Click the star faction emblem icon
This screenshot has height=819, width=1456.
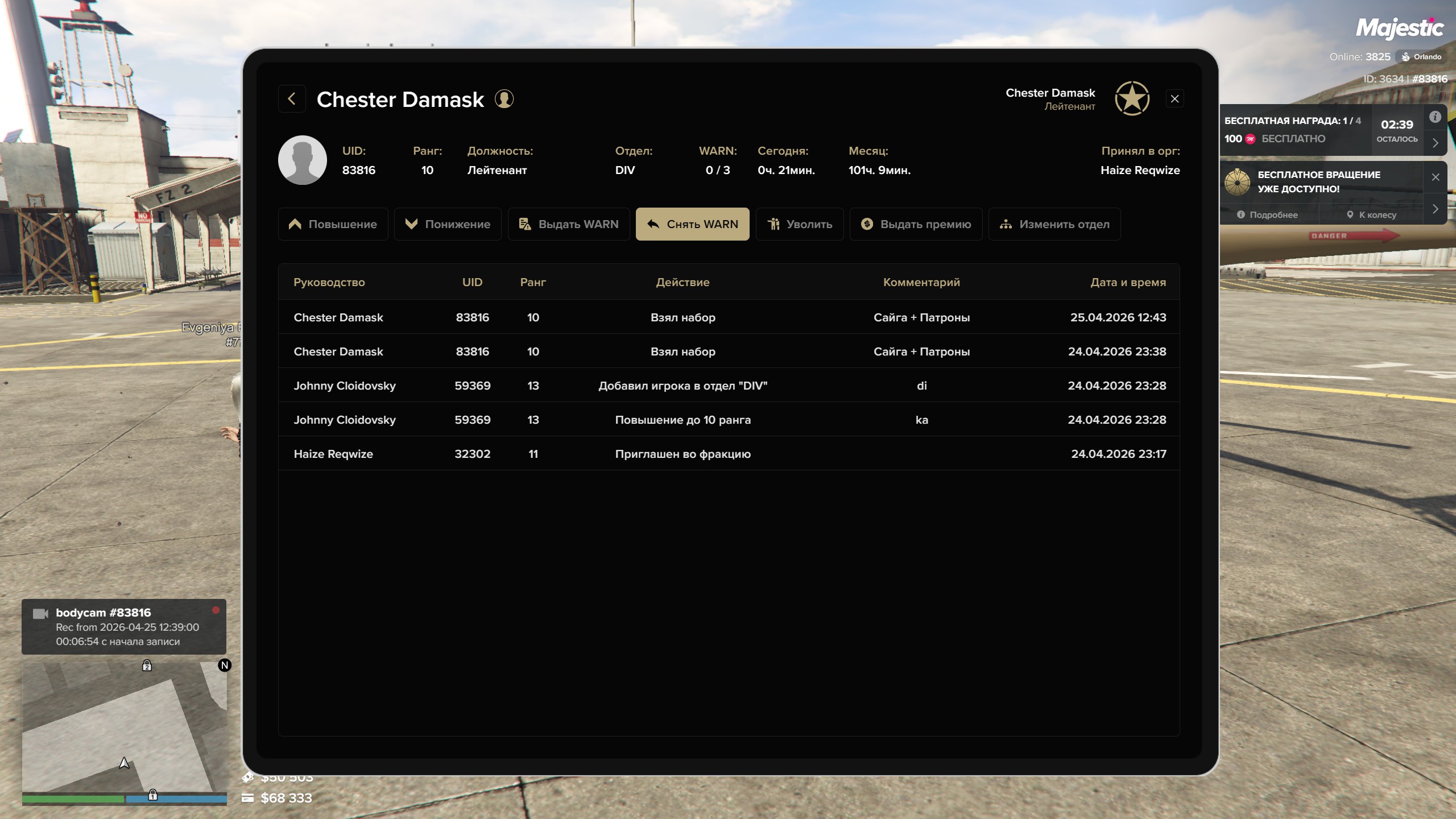pos(1132,98)
